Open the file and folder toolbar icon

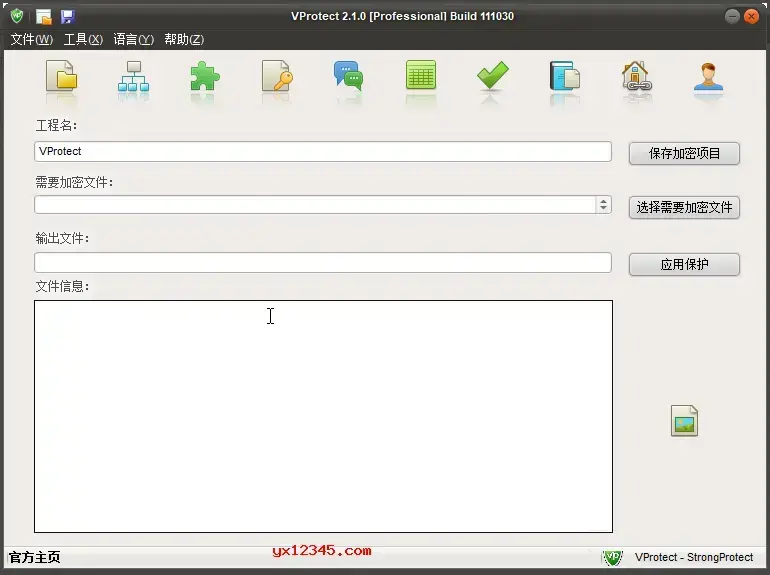pos(61,75)
